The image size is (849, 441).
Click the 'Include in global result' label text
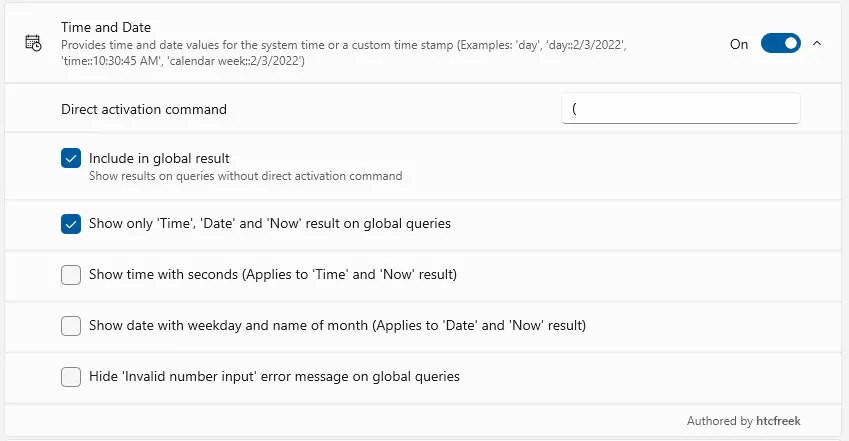(159, 158)
